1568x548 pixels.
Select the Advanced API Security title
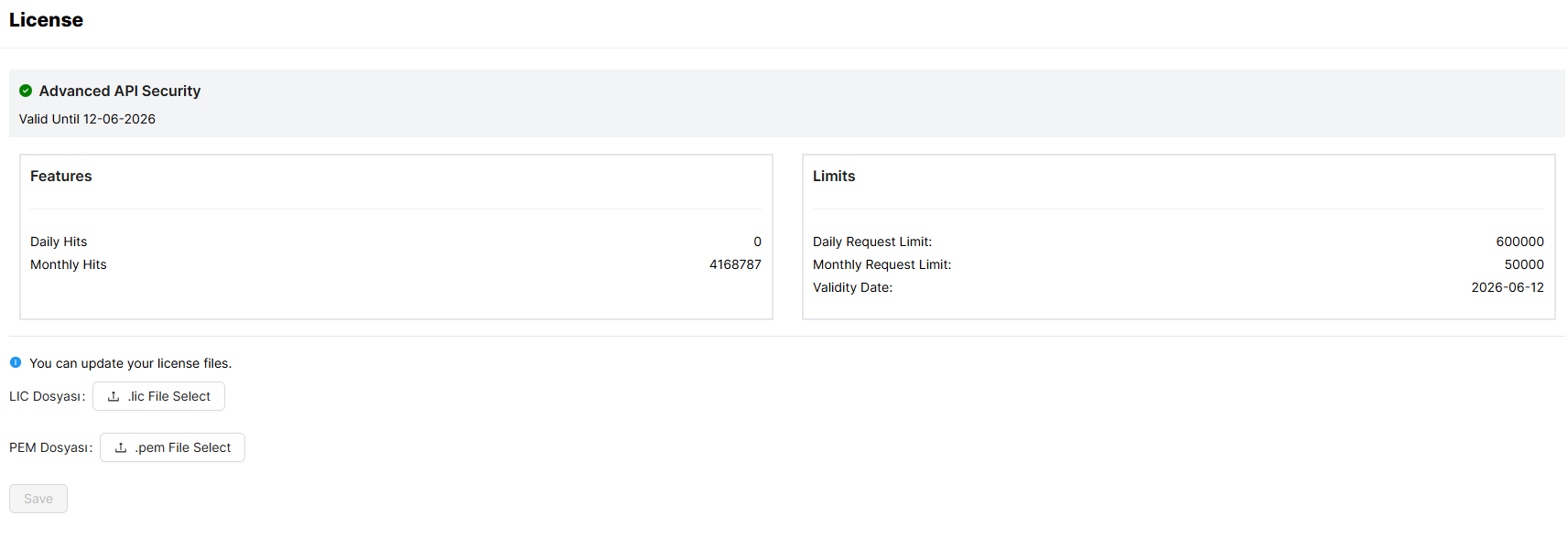point(120,91)
